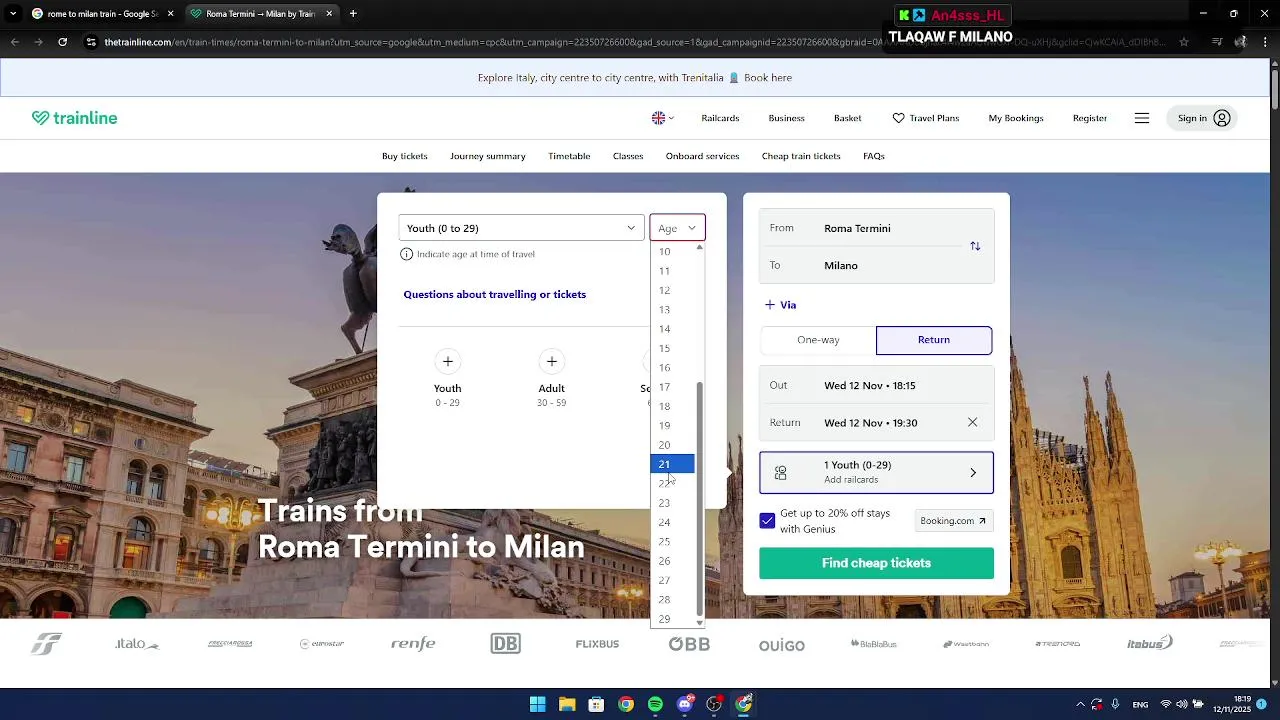The width and height of the screenshot is (1280, 720).
Task: Click the age dropdown list scrollbar
Action: point(699,500)
